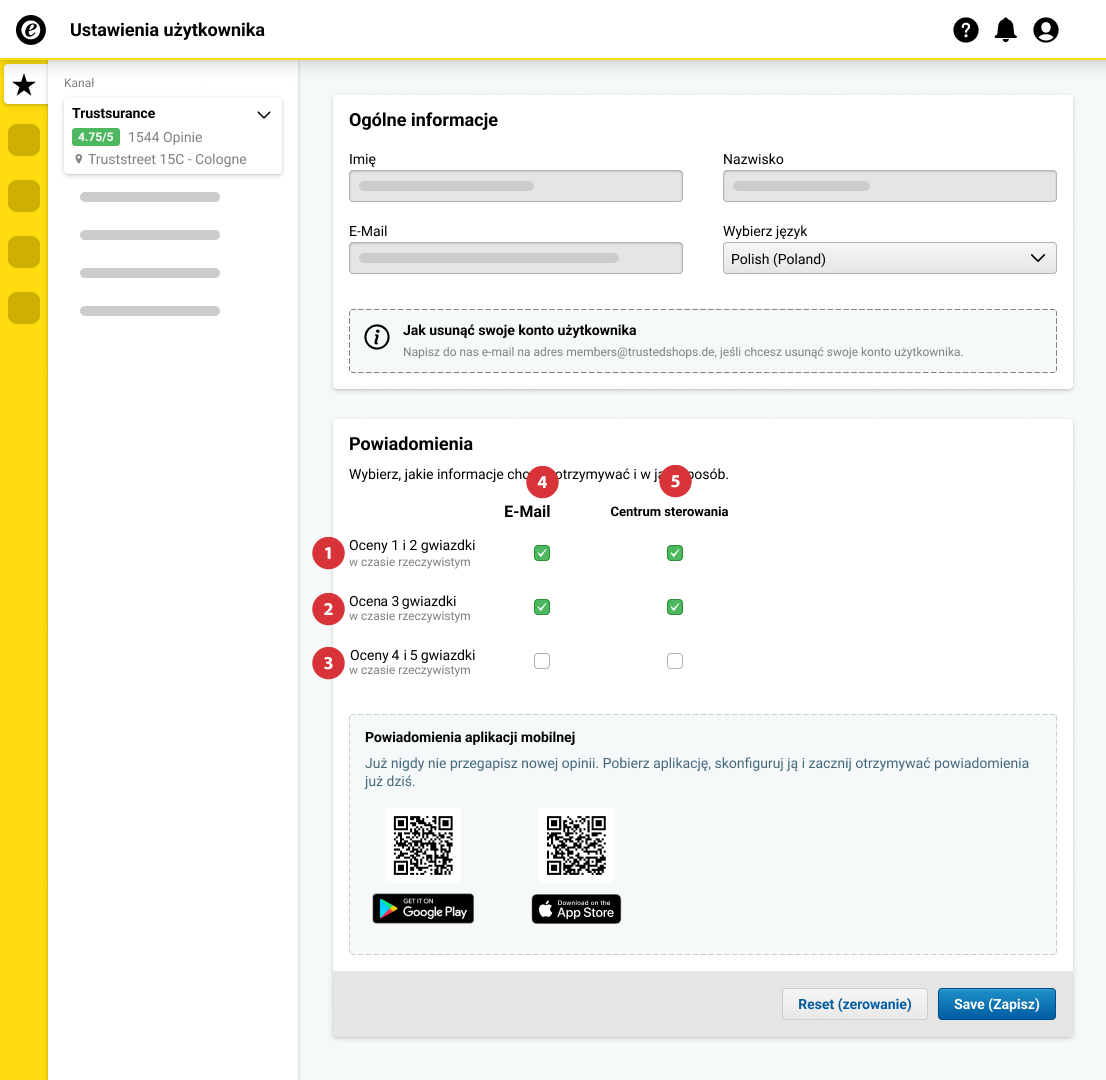Image resolution: width=1106 pixels, height=1080 pixels.
Task: Enable E-Mail for 4 and 5 star ratings
Action: [x=542, y=661]
